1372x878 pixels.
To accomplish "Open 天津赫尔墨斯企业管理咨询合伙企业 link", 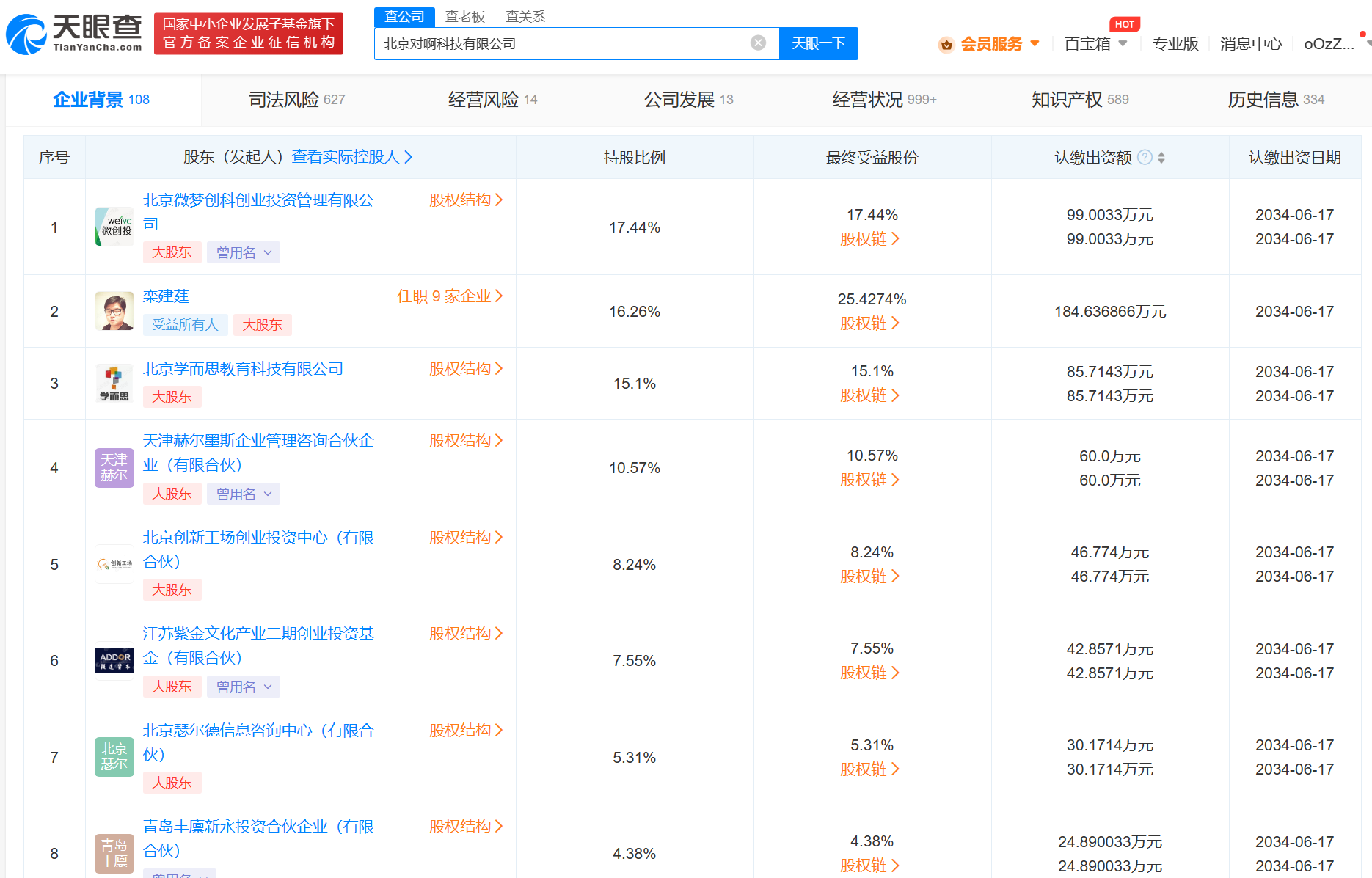I will pyautogui.click(x=258, y=453).
